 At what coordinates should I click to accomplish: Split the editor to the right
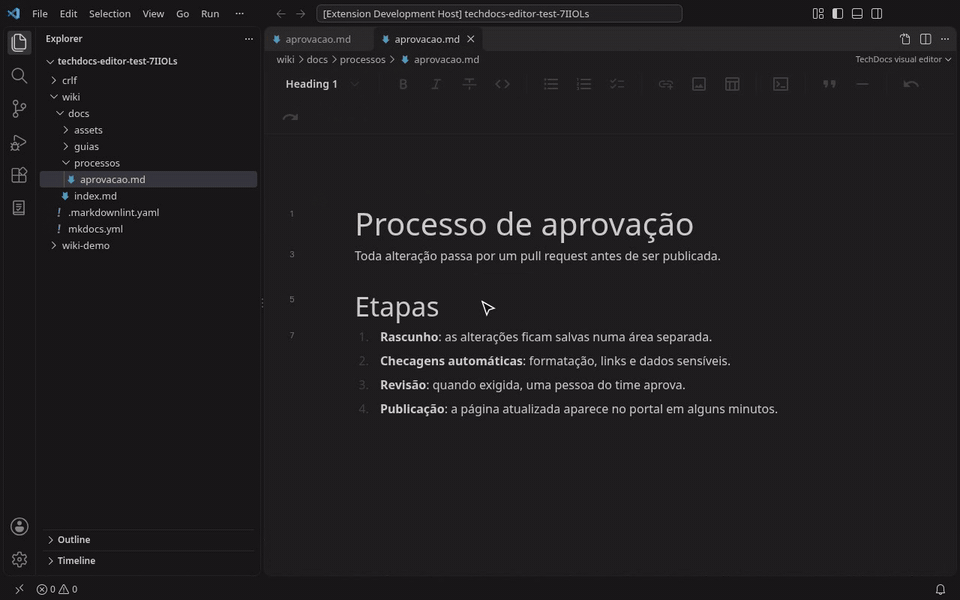pos(926,39)
